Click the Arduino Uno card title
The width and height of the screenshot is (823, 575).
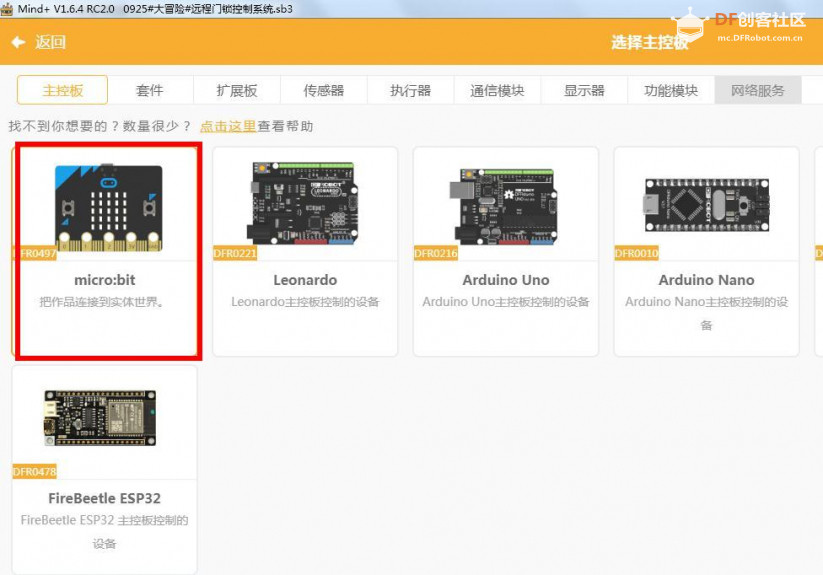[x=506, y=280]
